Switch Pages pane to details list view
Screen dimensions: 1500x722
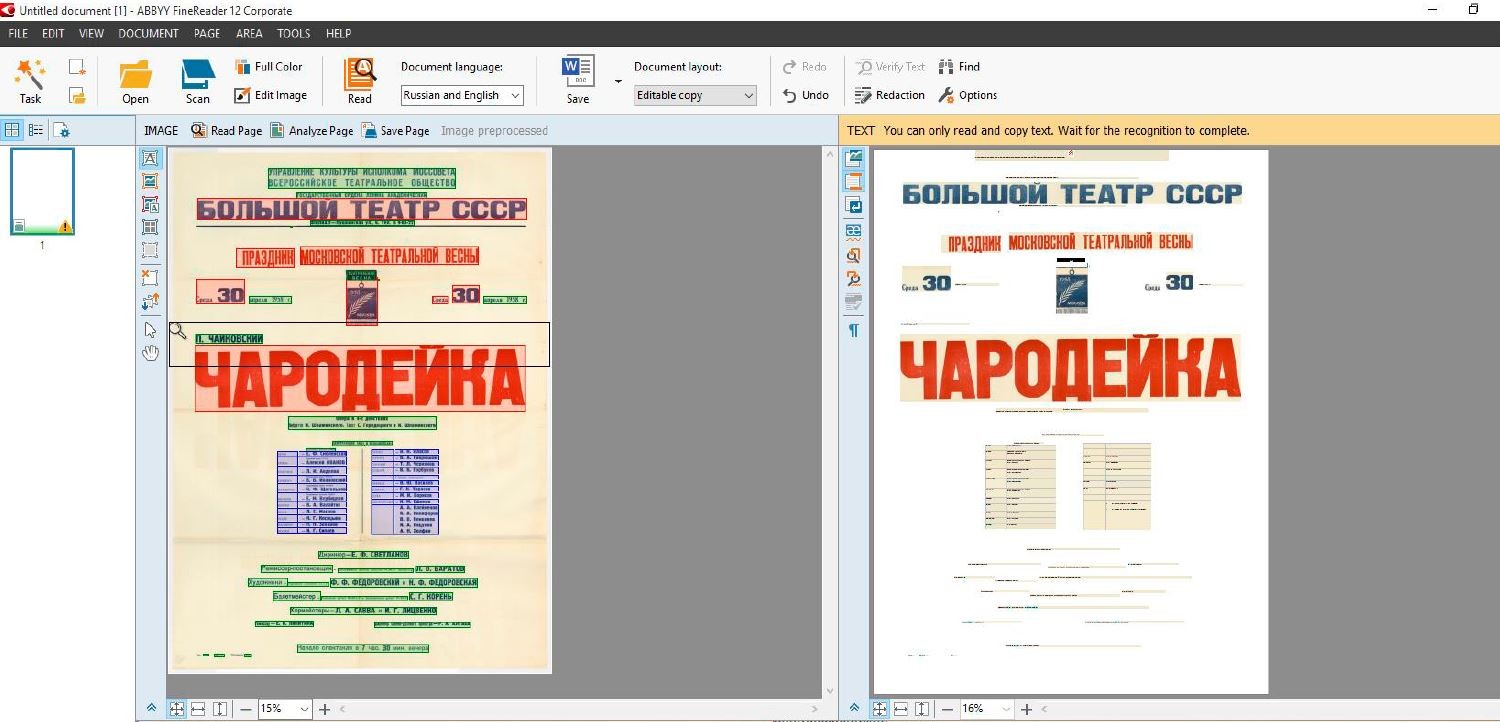click(x=36, y=130)
